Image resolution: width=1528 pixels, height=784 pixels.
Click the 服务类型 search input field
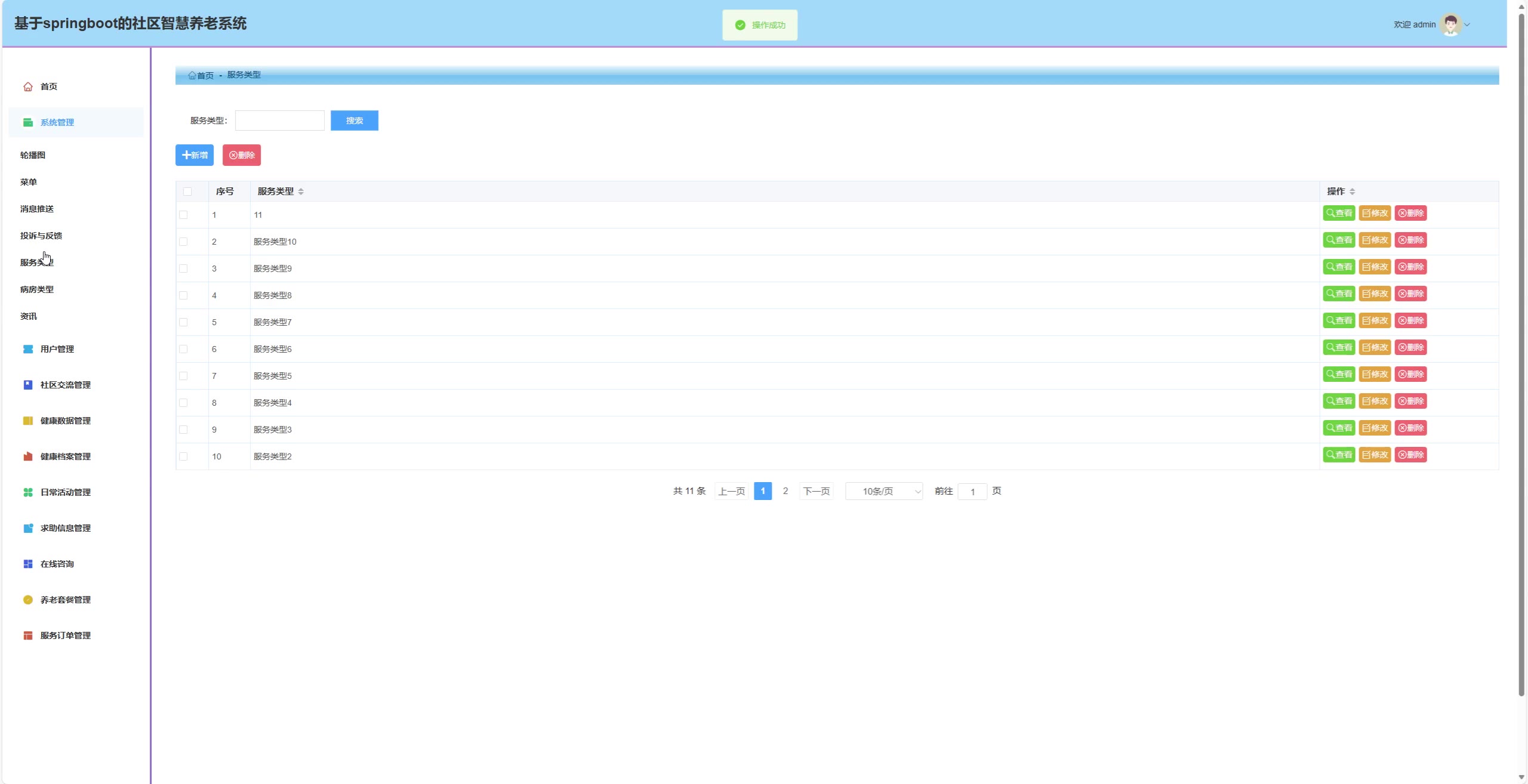(279, 121)
